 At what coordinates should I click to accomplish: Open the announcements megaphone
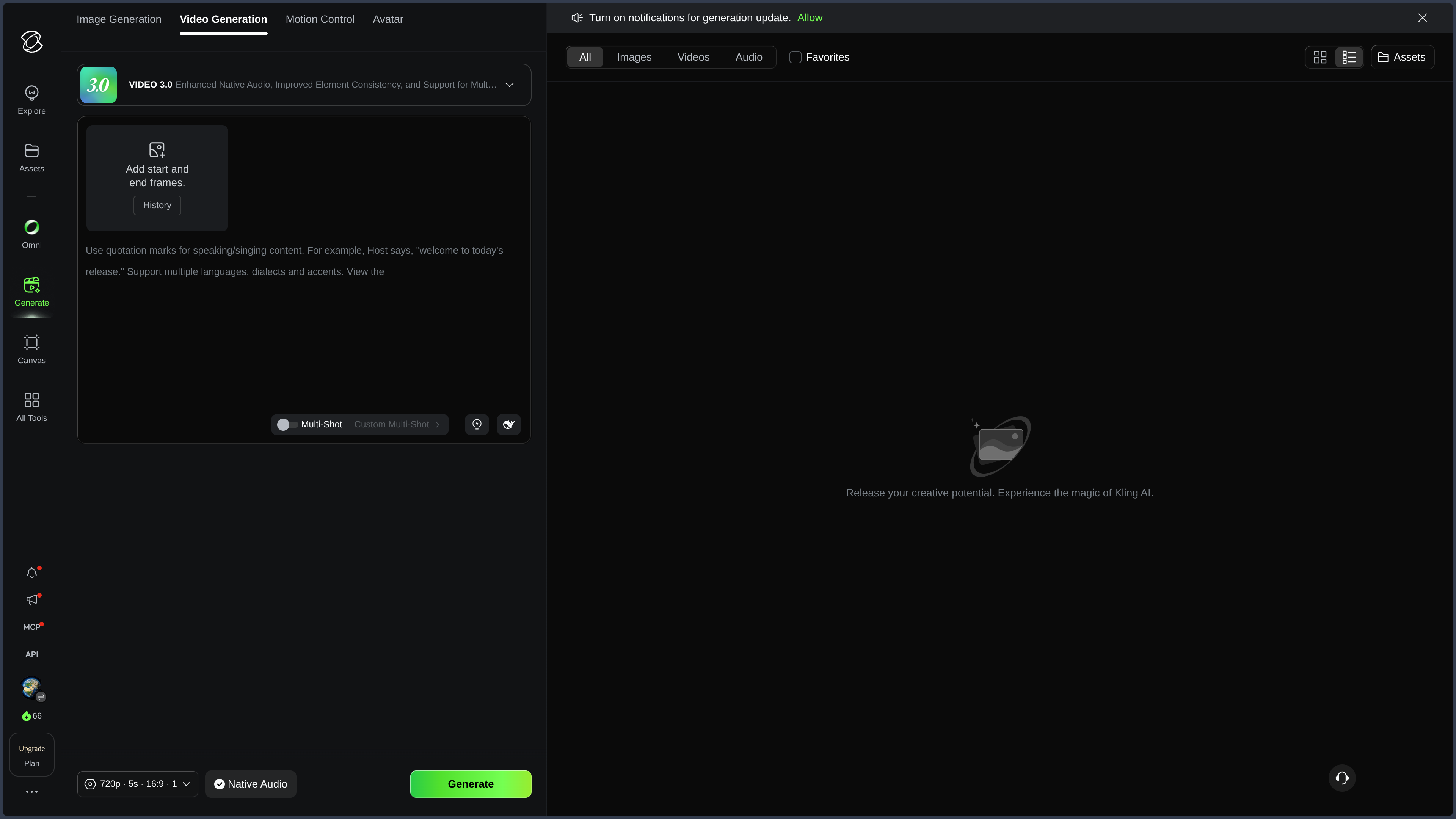[x=31, y=600]
